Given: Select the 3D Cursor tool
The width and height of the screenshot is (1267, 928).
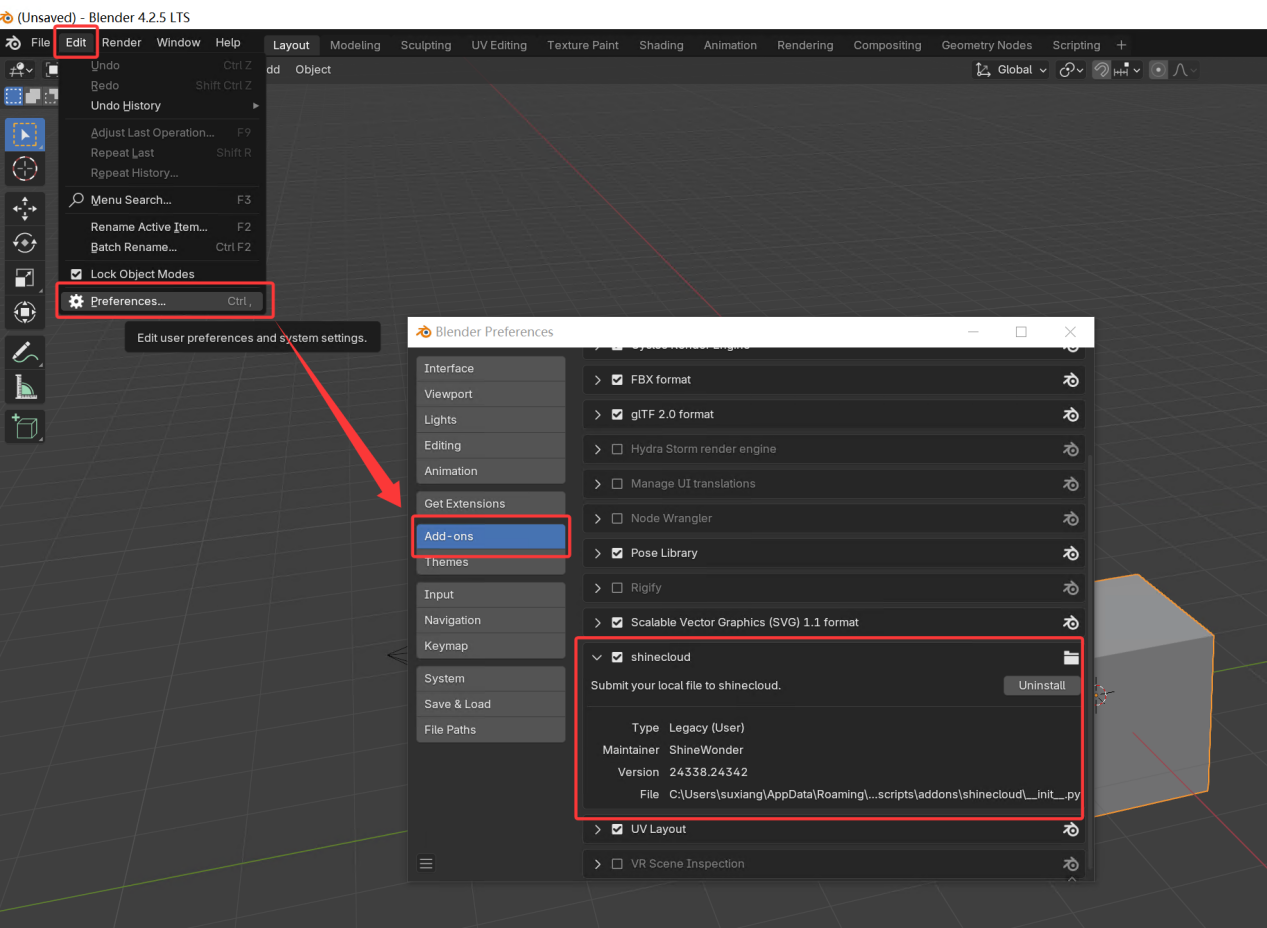Looking at the screenshot, I should [25, 169].
